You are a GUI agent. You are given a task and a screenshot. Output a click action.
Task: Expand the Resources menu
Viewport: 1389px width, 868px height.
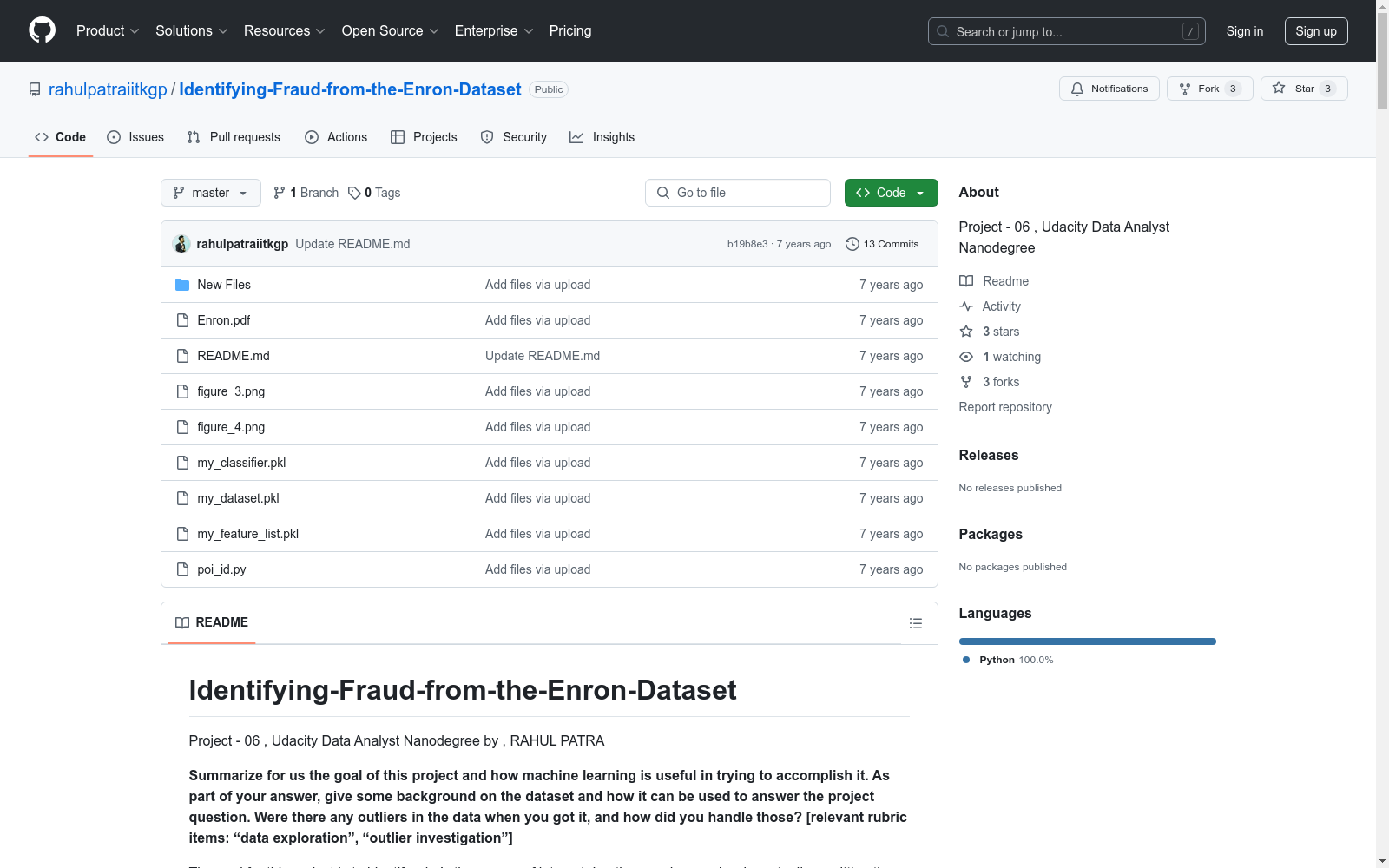coord(285,30)
